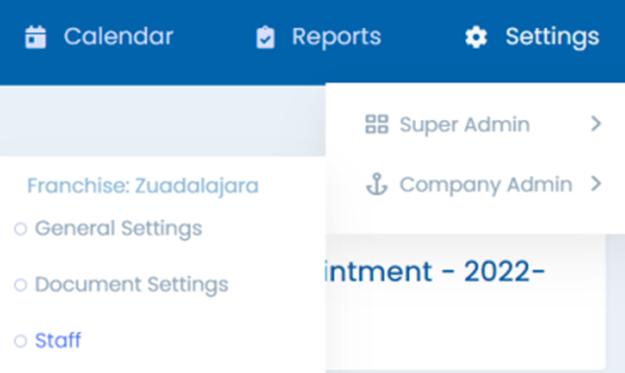The image size is (625, 373).
Task: Select the General Settings radio circle
Action: click(20, 229)
